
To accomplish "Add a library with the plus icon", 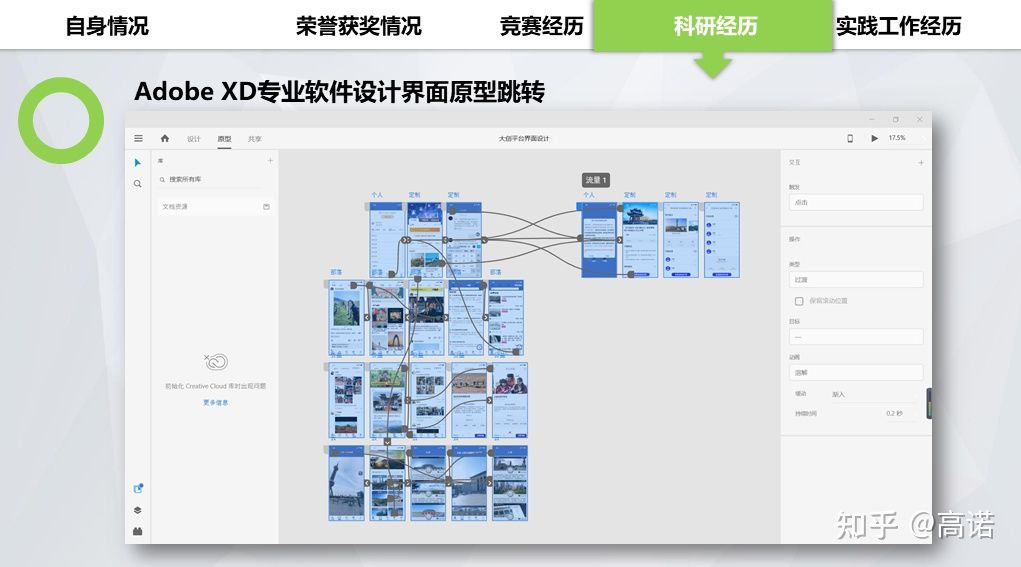I will pyautogui.click(x=270, y=160).
